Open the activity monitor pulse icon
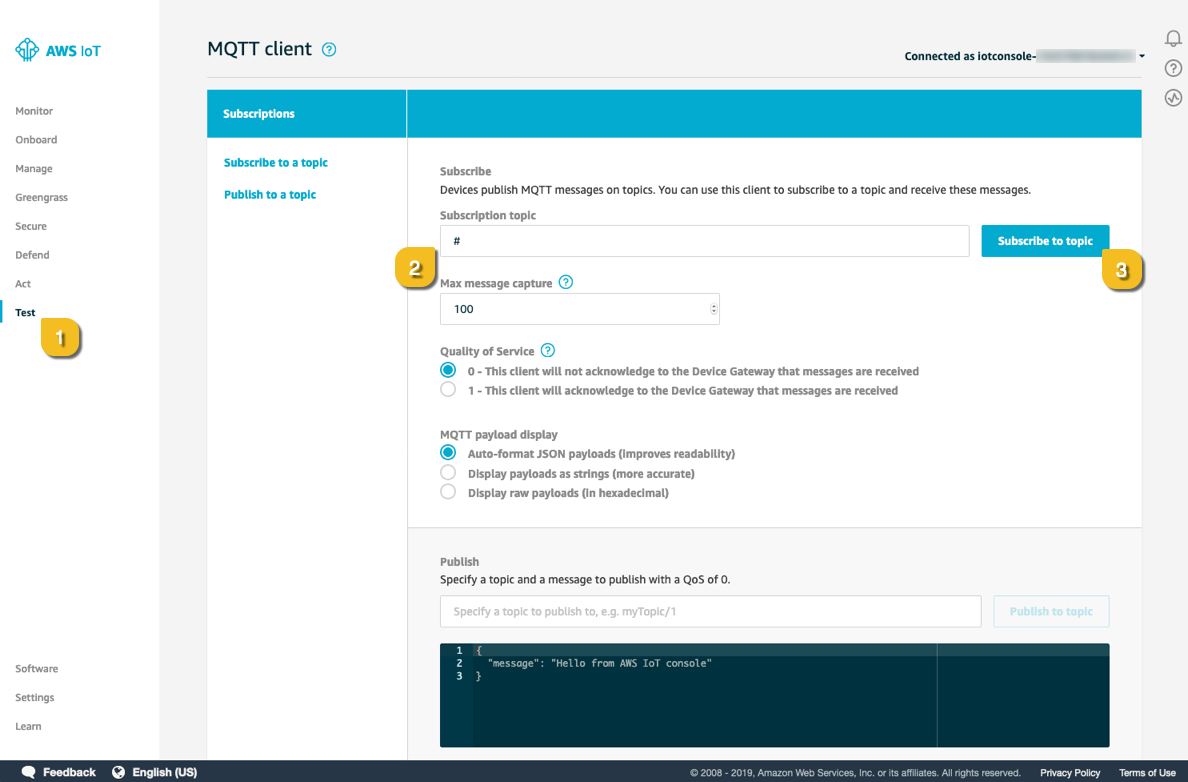This screenshot has height=782, width=1188. (x=1173, y=98)
